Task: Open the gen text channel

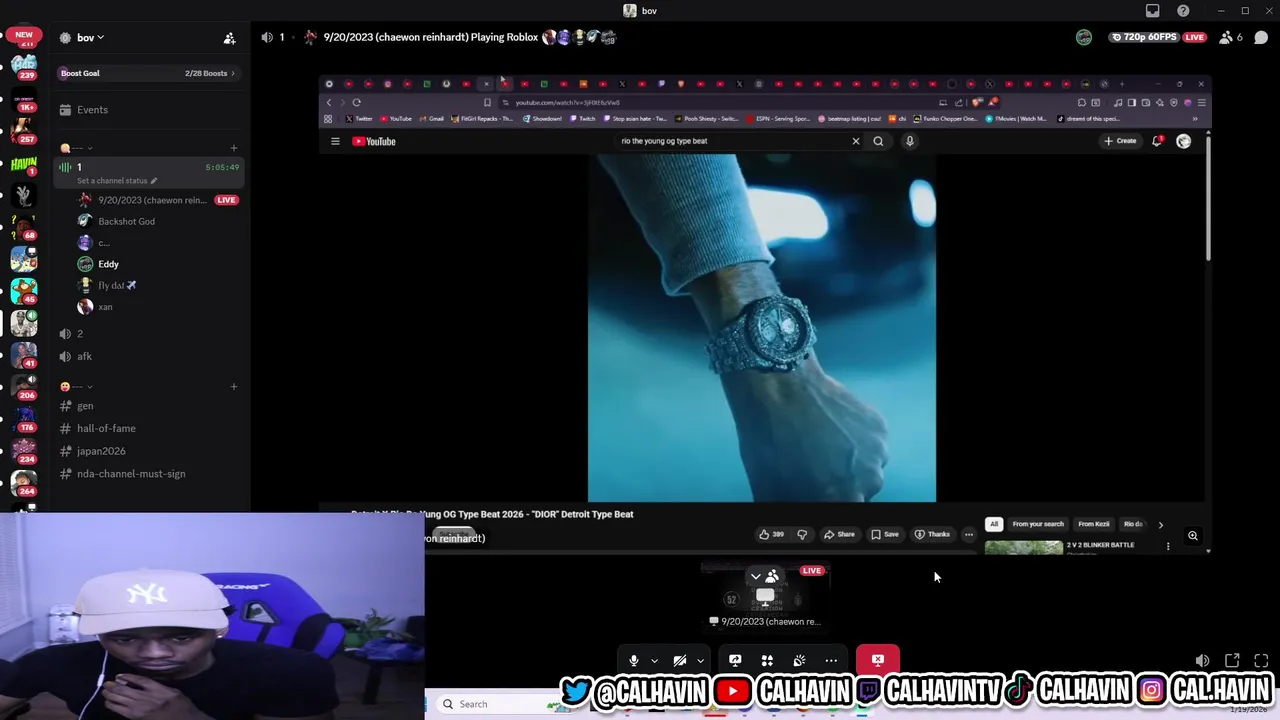Action: [148, 406]
